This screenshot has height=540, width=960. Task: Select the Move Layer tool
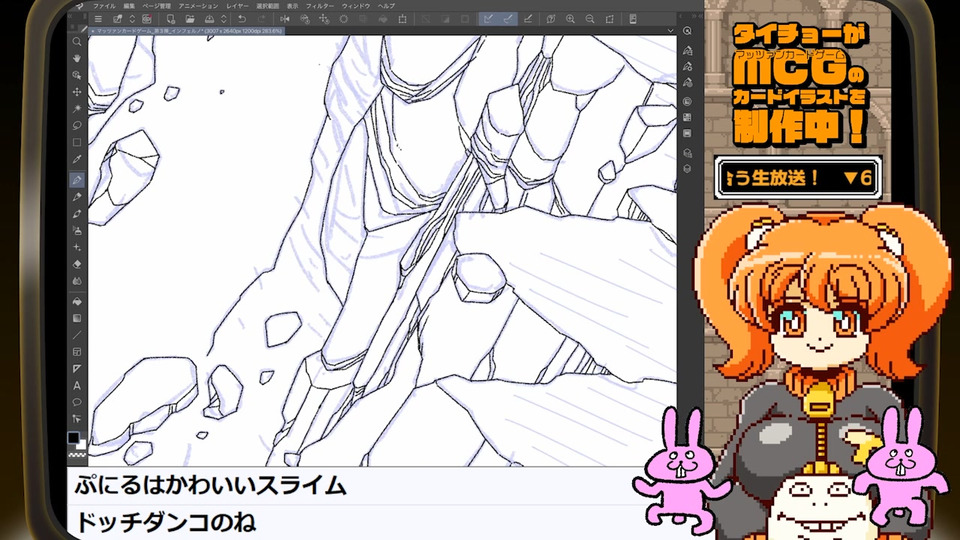[x=77, y=92]
